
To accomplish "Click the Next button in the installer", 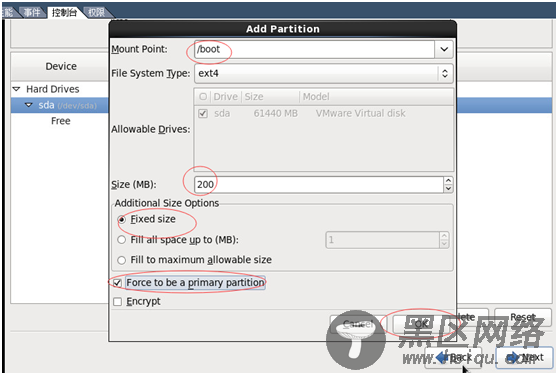I will pos(525,357).
